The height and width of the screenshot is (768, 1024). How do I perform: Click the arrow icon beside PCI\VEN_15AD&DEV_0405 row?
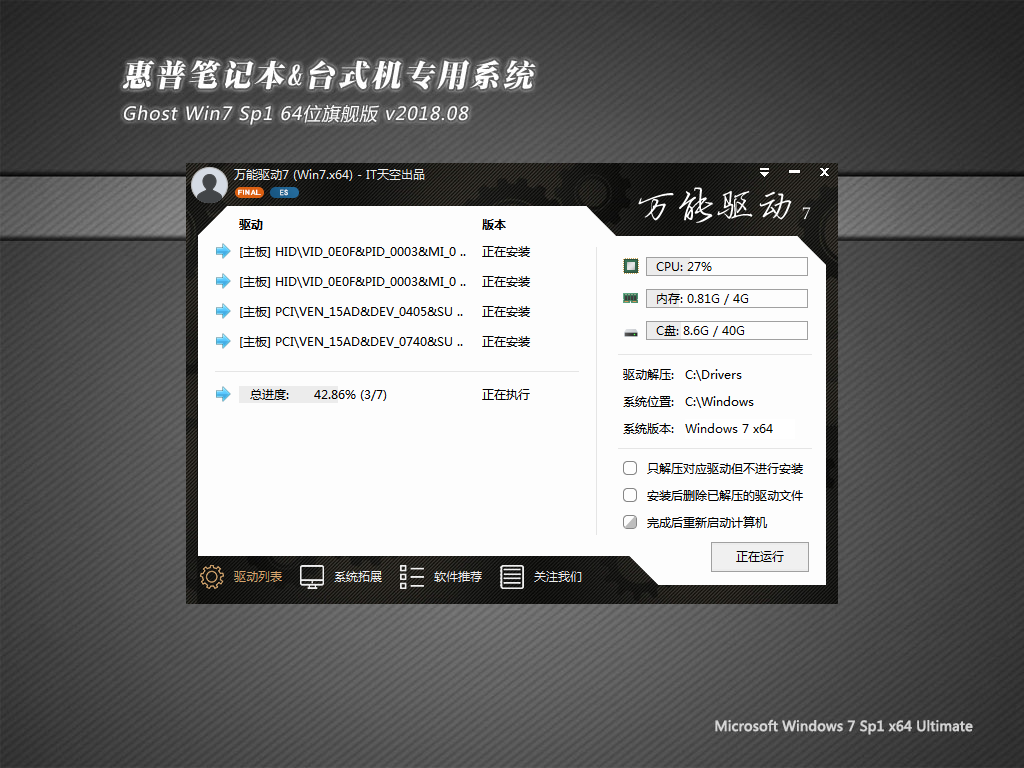click(x=223, y=312)
